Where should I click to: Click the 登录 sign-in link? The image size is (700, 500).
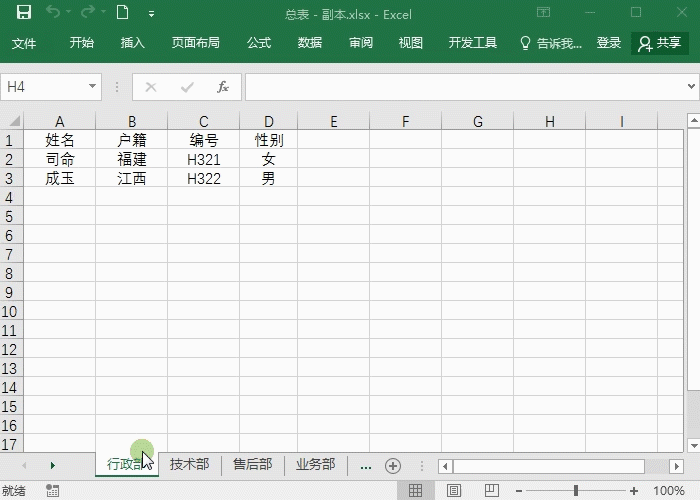coord(609,43)
